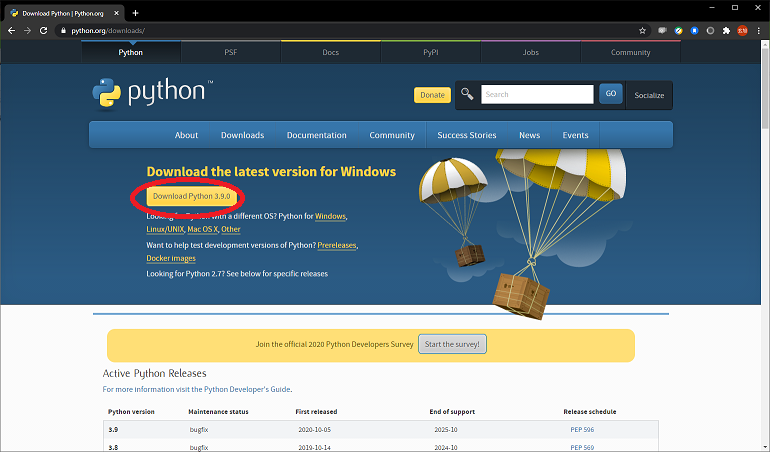This screenshot has width=770, height=452.
Task: Open the Success Stories menu
Action: pos(467,135)
